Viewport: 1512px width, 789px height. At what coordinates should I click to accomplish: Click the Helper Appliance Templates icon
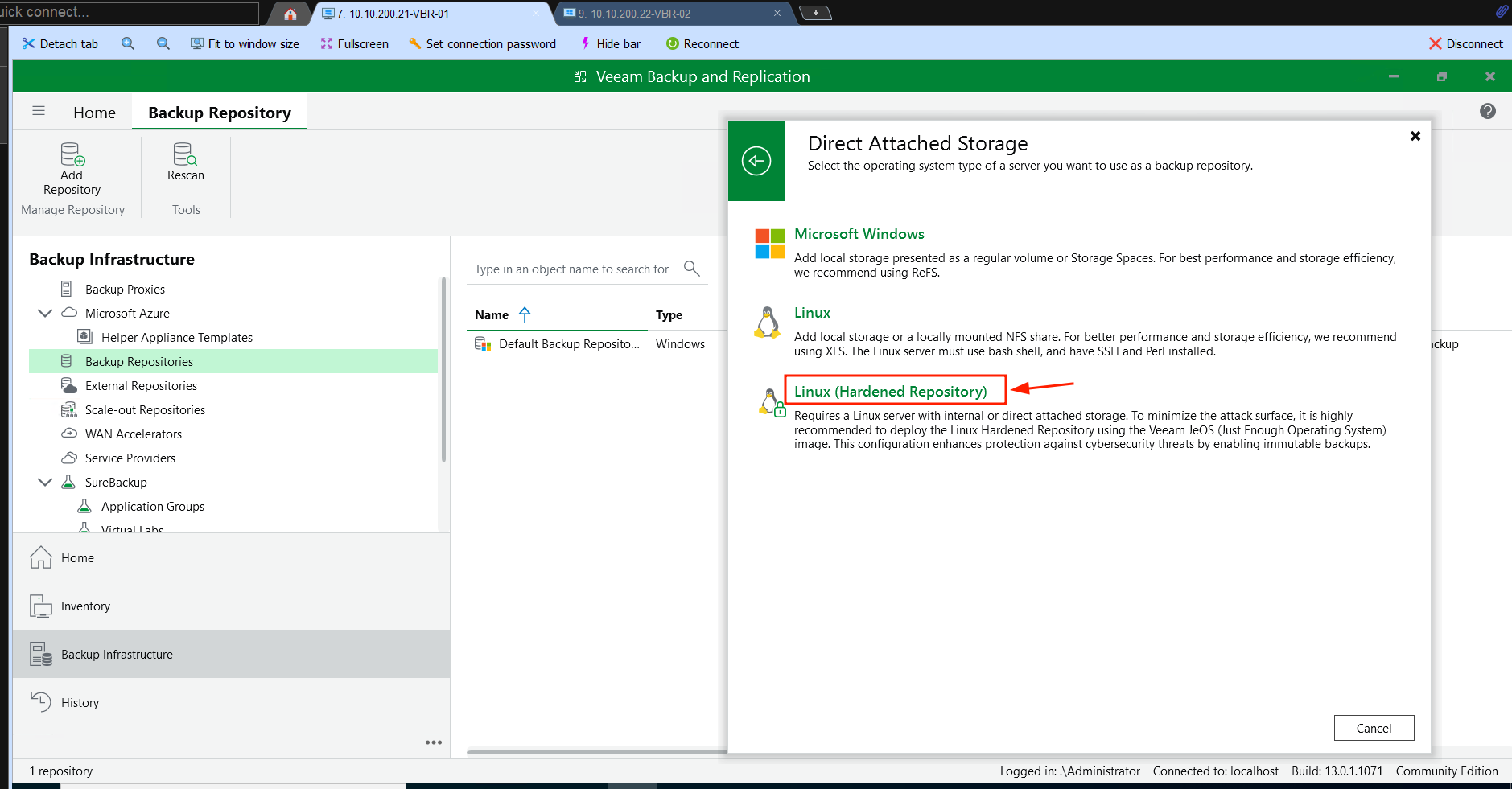84,337
